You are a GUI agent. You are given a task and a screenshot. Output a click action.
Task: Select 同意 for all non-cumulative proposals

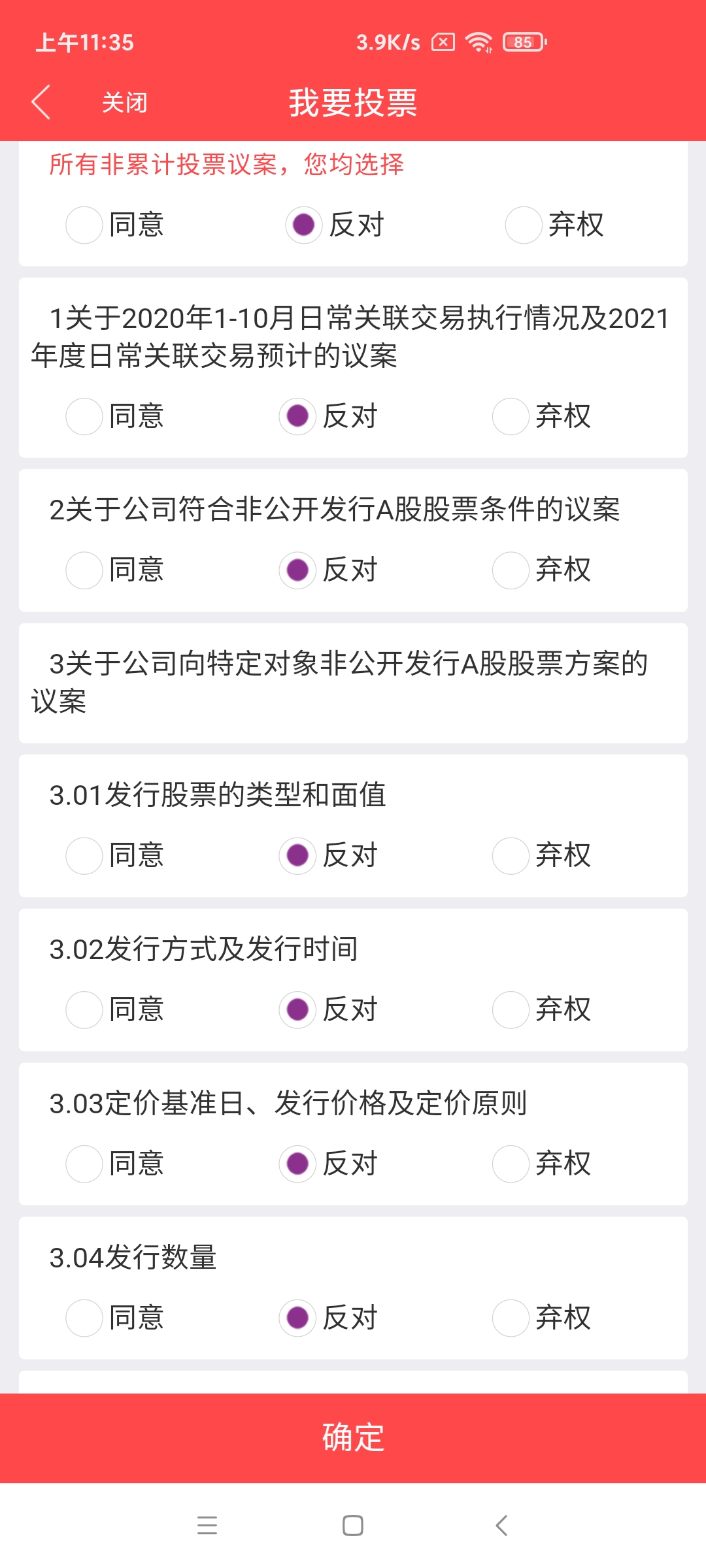coord(84,225)
